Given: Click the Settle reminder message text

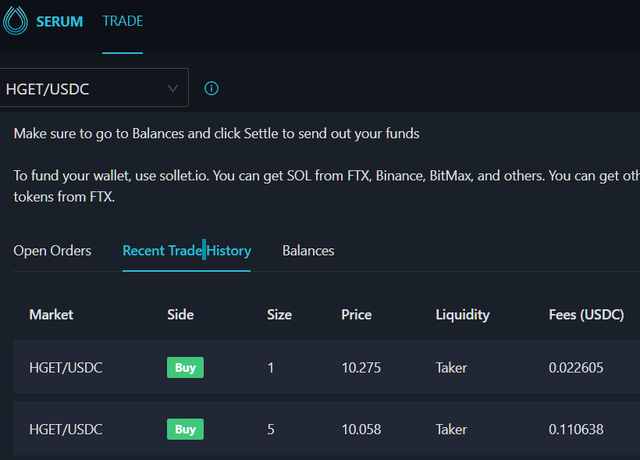Looking at the screenshot, I should point(216,133).
